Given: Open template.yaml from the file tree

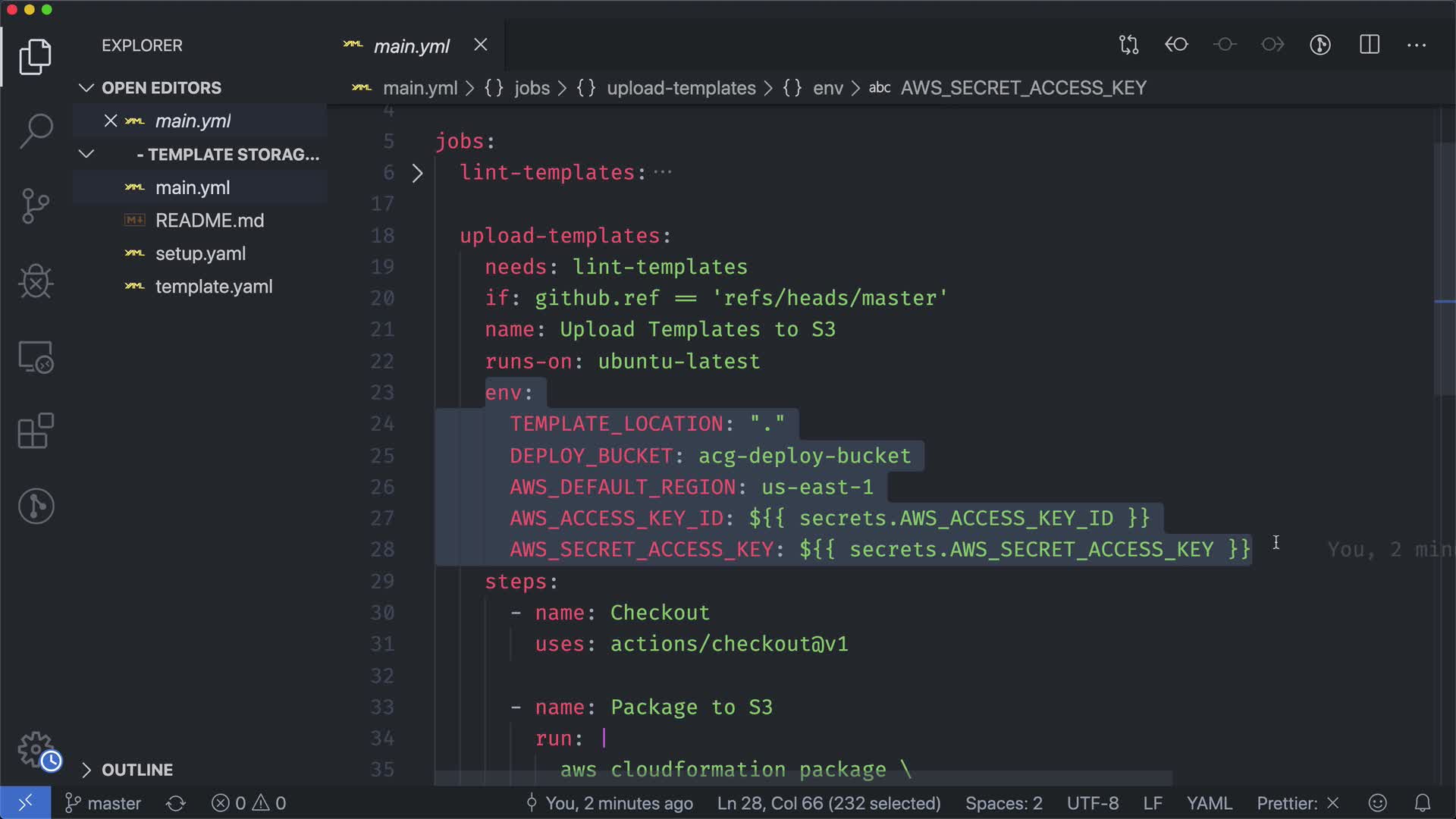Looking at the screenshot, I should click(x=214, y=287).
